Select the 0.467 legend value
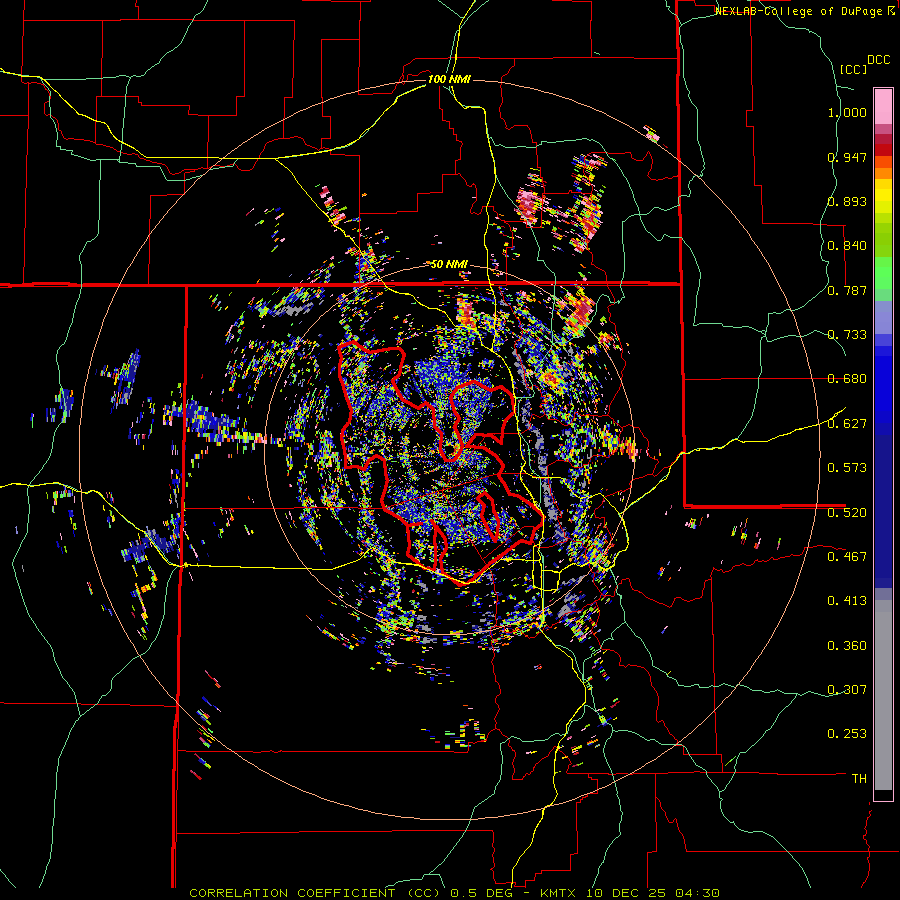Image resolution: width=900 pixels, height=900 pixels. pyautogui.click(x=847, y=557)
